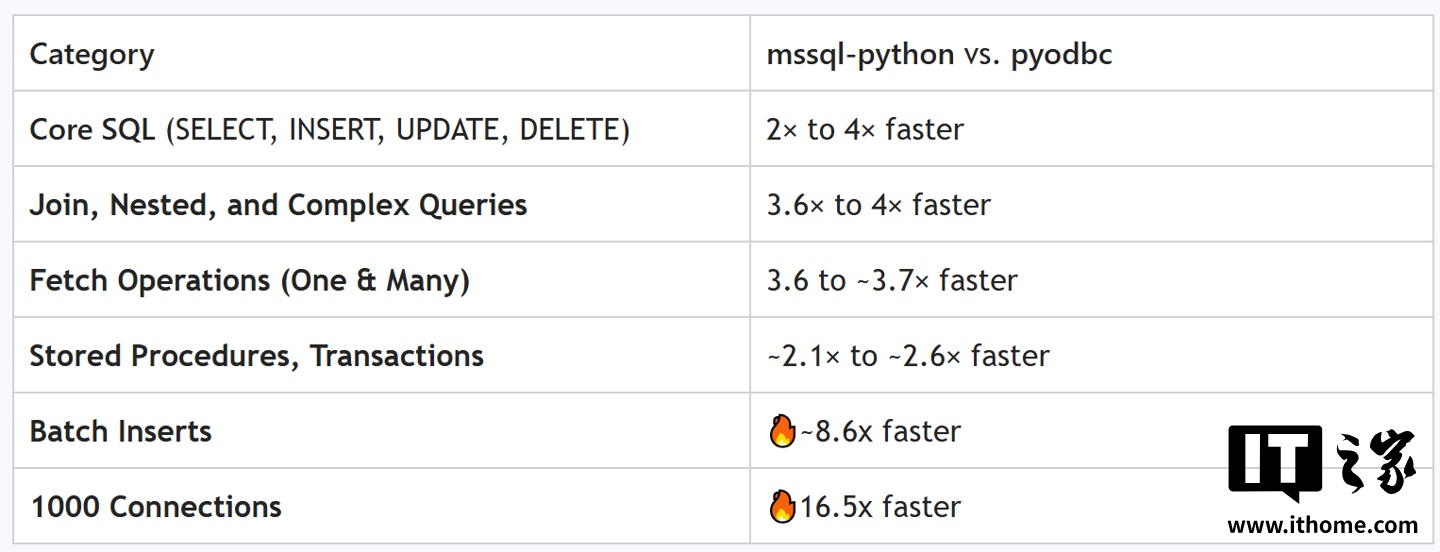1440x552 pixels.
Task: Click the bold pyodbc header text
Action: 1061,54
